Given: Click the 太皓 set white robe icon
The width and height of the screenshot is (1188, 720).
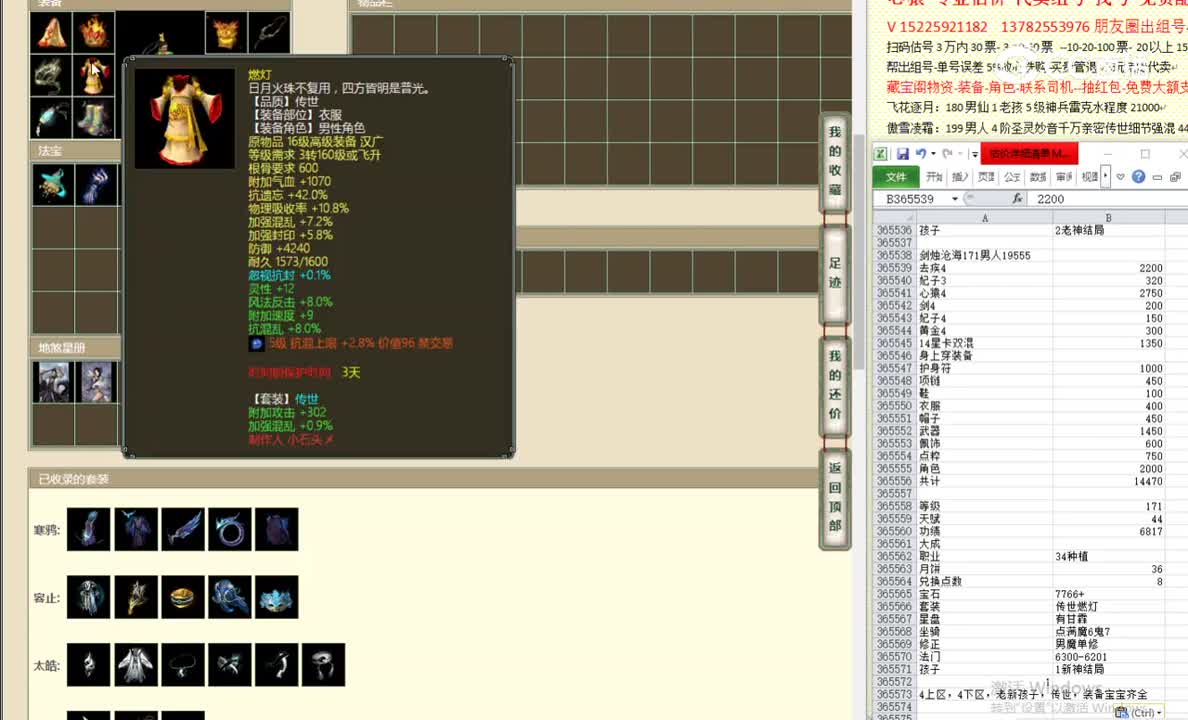Looking at the screenshot, I should pyautogui.click(x=136, y=665).
